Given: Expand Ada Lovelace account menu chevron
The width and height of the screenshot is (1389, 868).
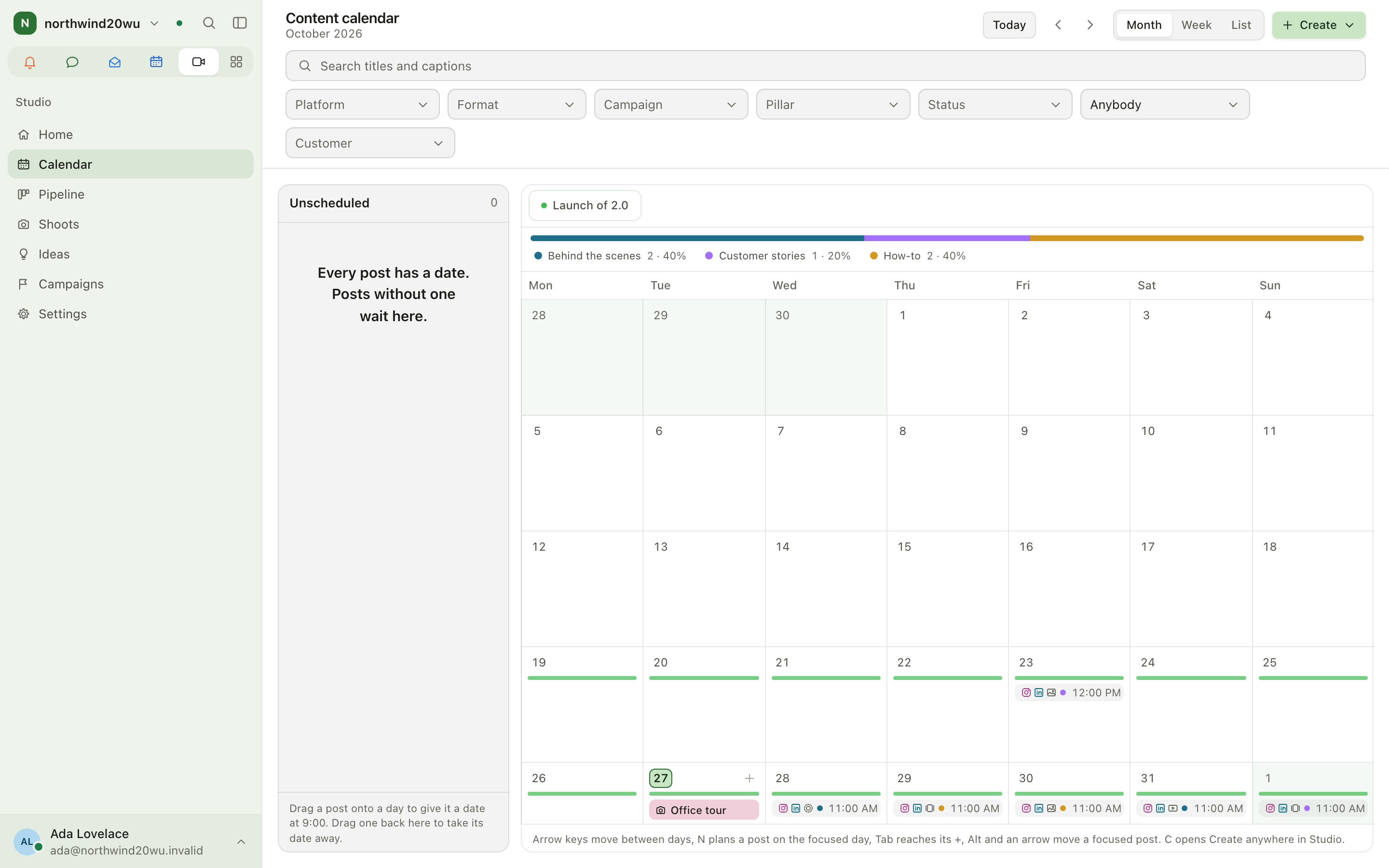Looking at the screenshot, I should (x=241, y=841).
